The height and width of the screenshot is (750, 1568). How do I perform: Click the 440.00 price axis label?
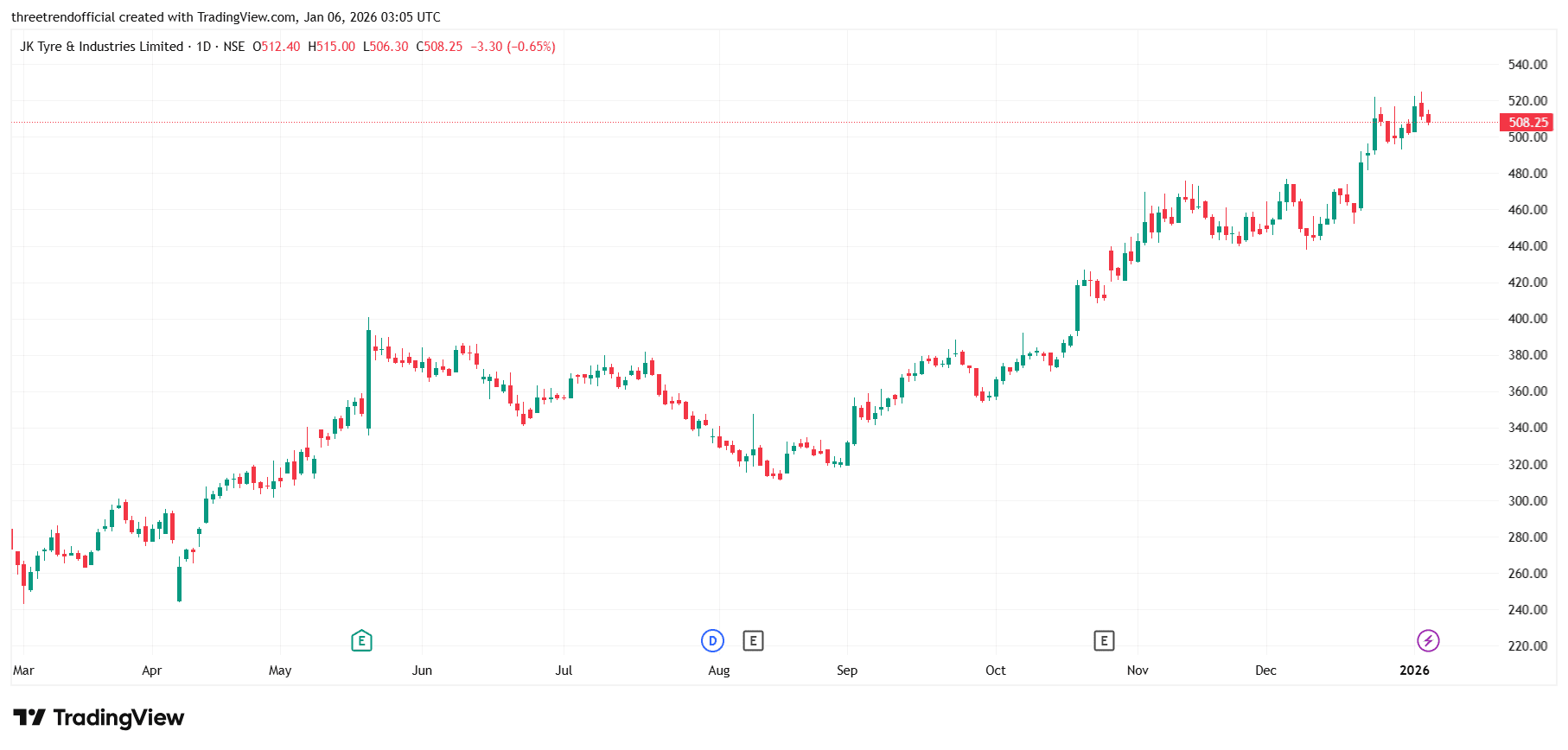[x=1527, y=246]
